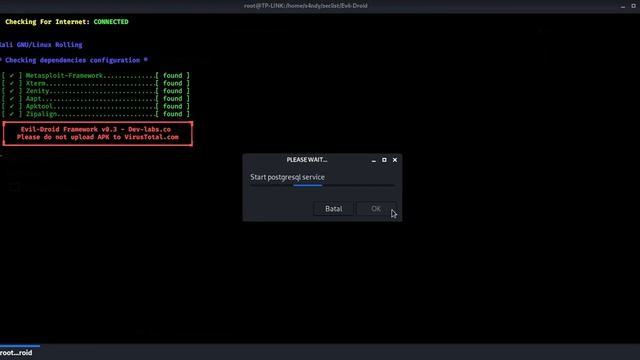Click the found status beside Zipalign
The height and width of the screenshot is (360, 640).
click(173, 114)
